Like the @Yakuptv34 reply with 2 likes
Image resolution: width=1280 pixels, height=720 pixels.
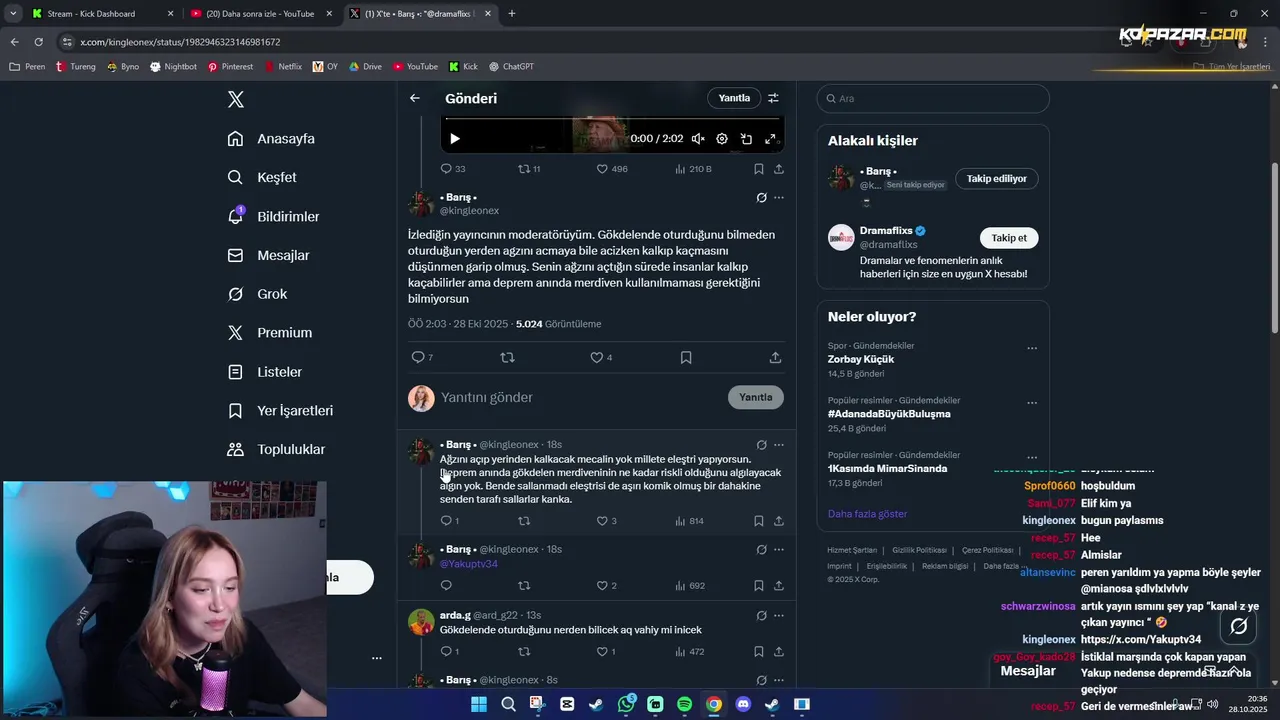coord(606,586)
